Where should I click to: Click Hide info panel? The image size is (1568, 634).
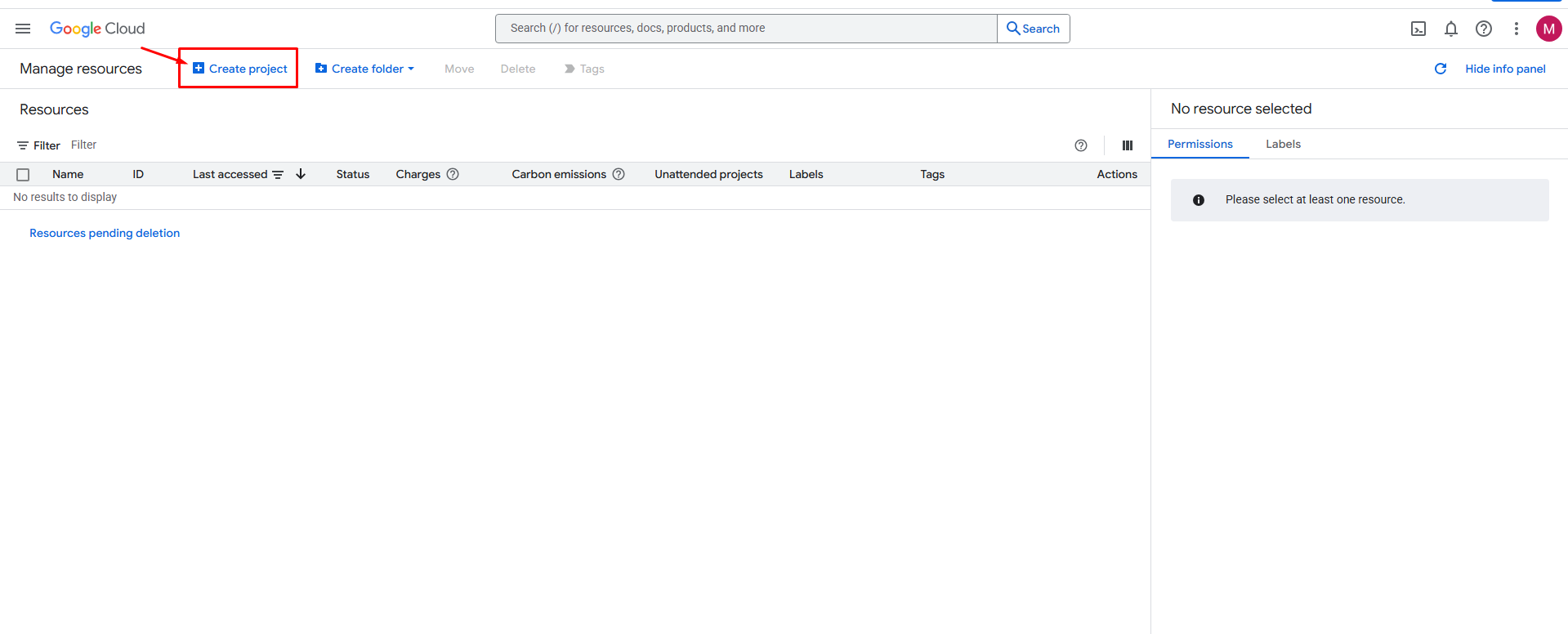(1505, 69)
